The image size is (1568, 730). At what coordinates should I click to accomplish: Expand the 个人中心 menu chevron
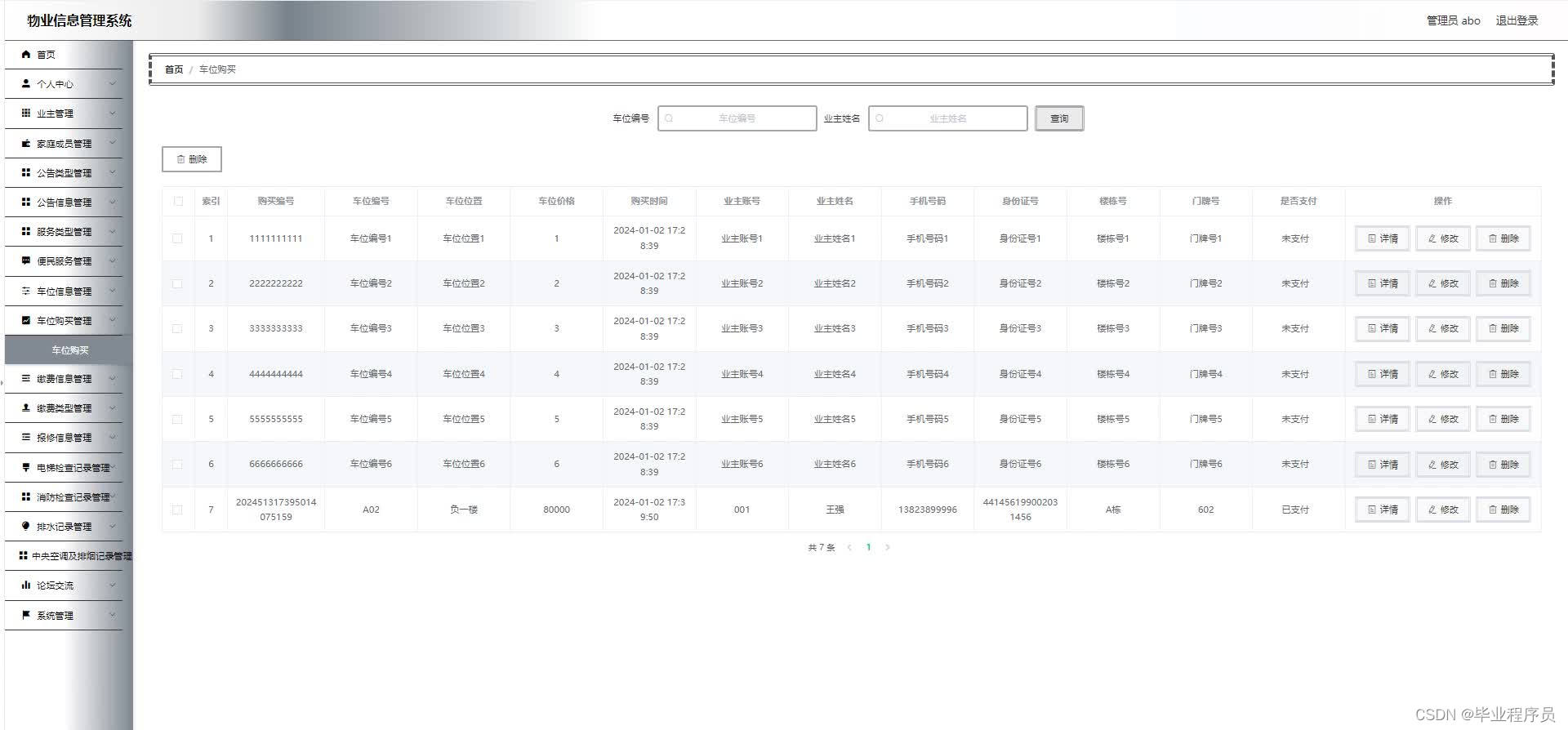(113, 84)
